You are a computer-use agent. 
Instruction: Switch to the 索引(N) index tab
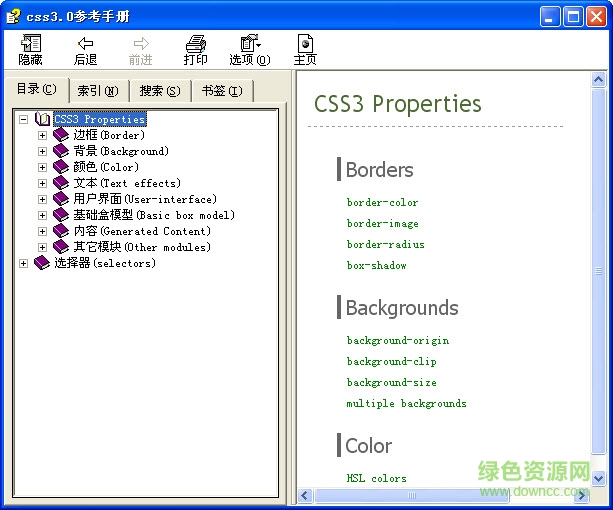point(99,91)
